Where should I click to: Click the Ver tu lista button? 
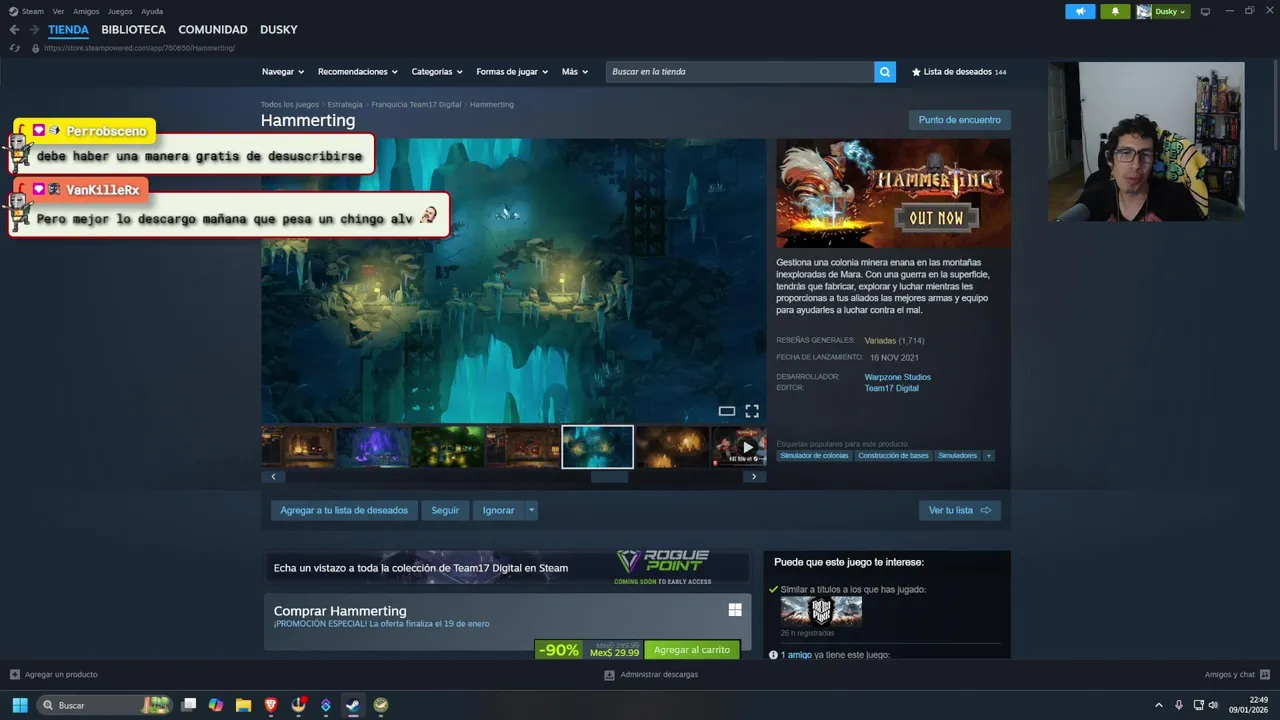pos(959,510)
